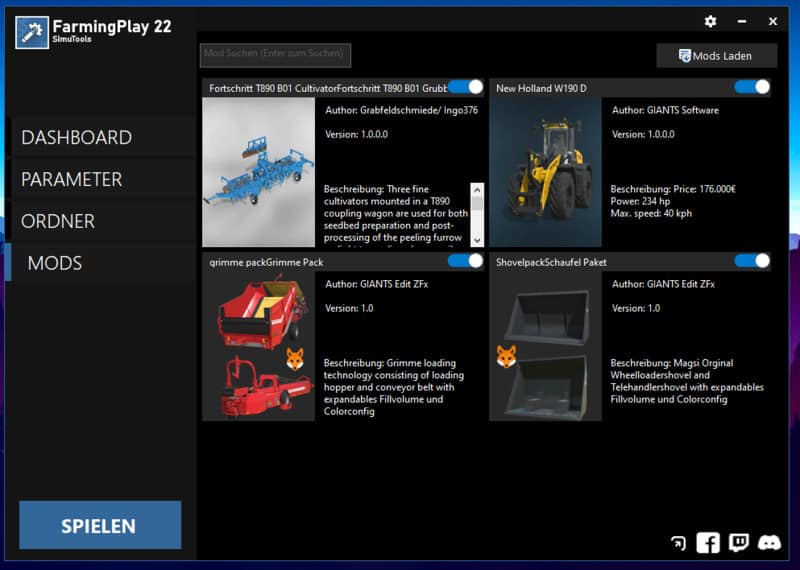
Task: Open the Discord server icon
Action: pyautogui.click(x=769, y=543)
